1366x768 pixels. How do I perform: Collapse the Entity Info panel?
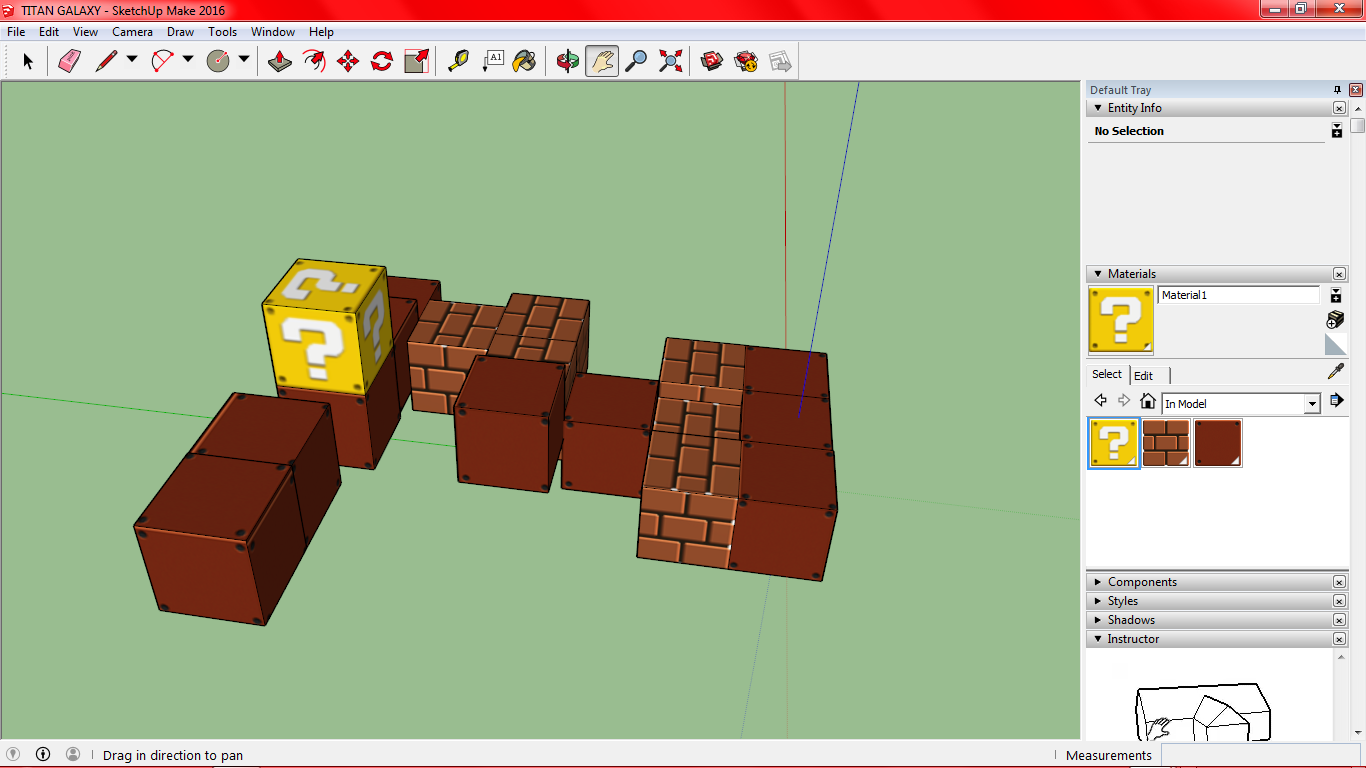pyautogui.click(x=1097, y=108)
